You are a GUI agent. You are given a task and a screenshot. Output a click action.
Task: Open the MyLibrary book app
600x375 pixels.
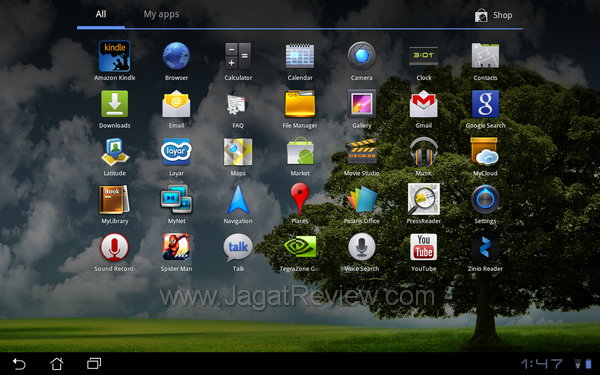(x=114, y=200)
